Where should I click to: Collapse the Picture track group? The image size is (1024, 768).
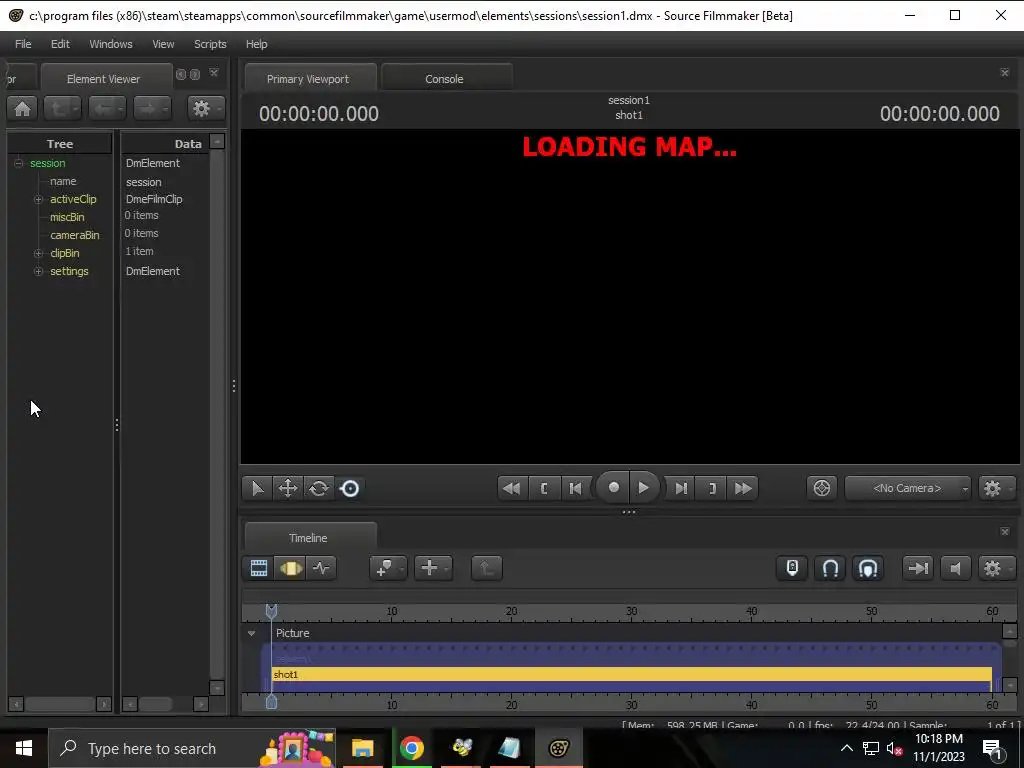coord(251,633)
